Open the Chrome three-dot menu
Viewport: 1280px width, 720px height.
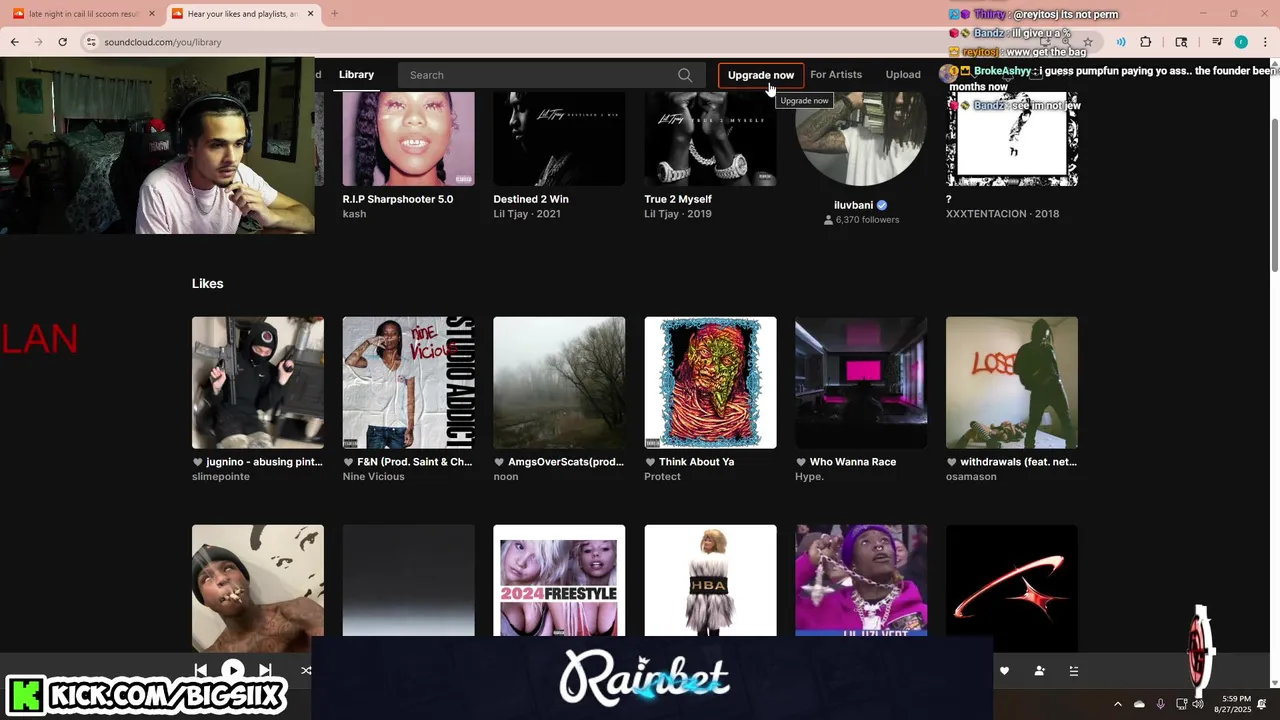click(1265, 42)
